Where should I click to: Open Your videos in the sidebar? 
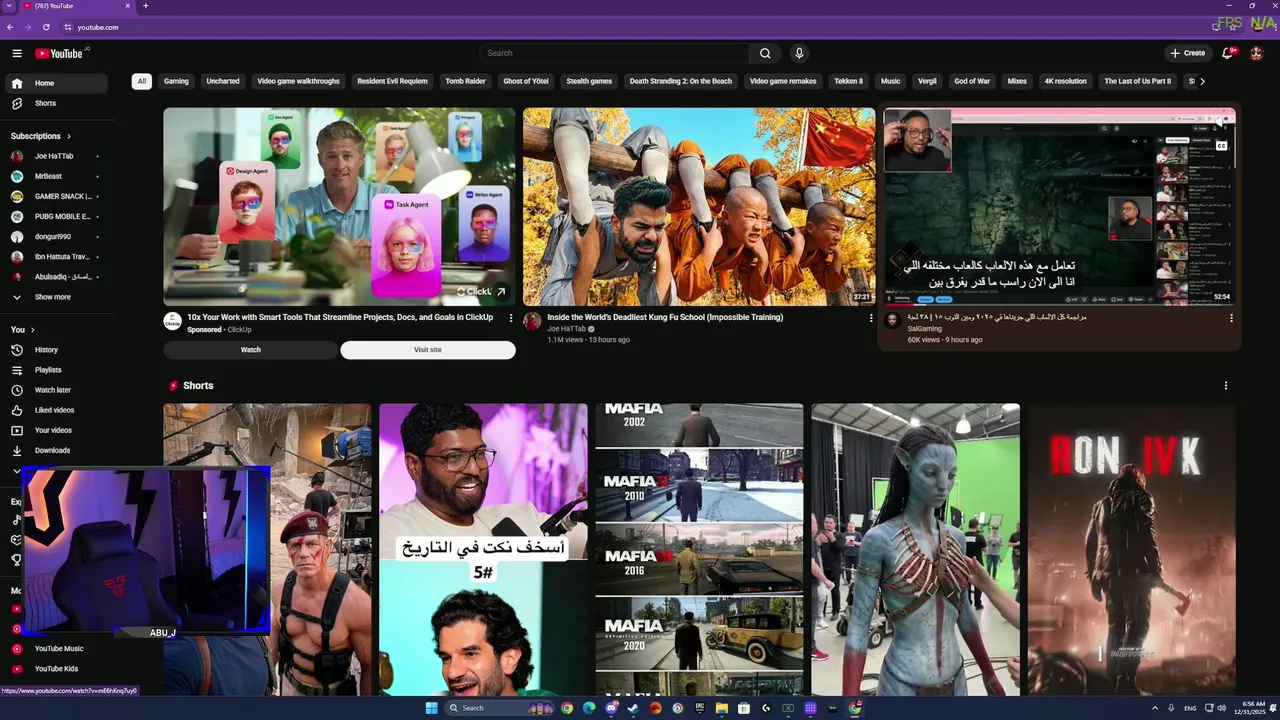pos(58,430)
